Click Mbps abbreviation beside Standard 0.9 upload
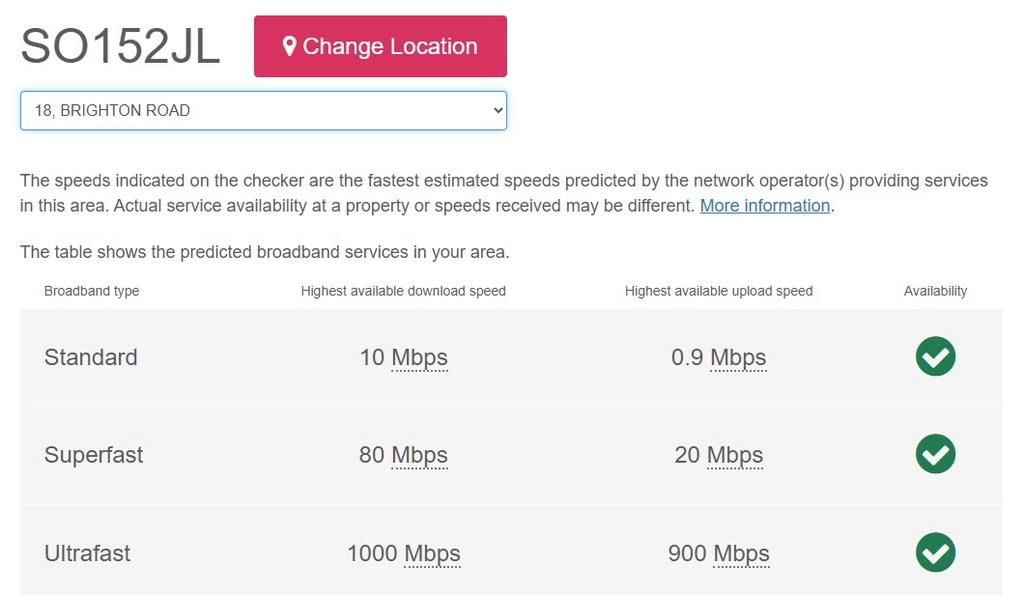This screenshot has height=595, width=1024. [x=738, y=357]
